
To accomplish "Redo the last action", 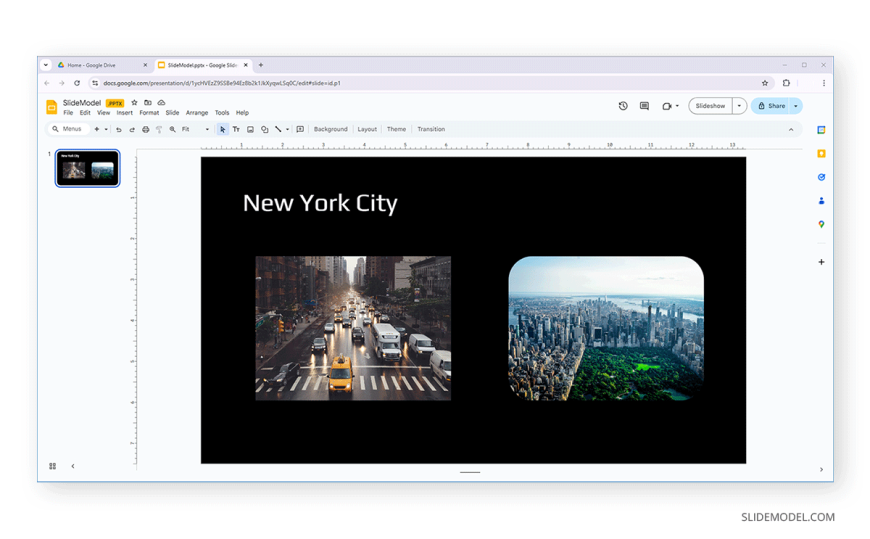I will click(132, 129).
